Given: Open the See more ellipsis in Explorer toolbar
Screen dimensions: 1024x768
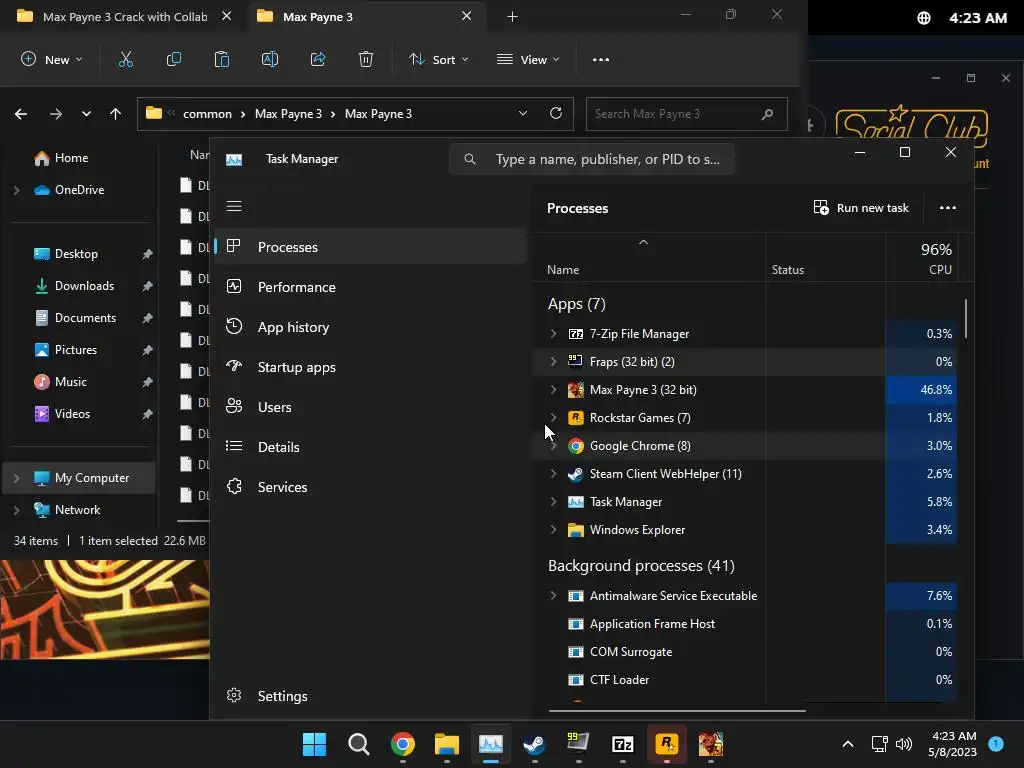Looking at the screenshot, I should tap(601, 59).
